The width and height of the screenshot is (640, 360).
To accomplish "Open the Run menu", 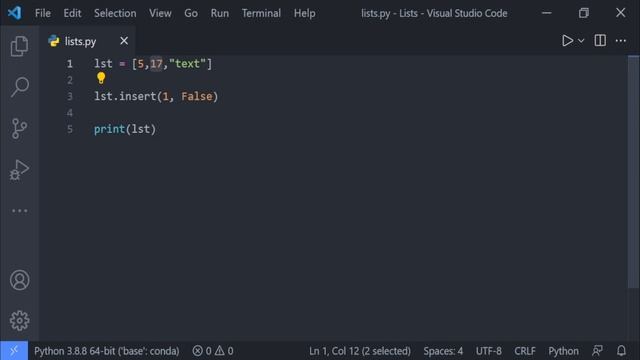I will (x=220, y=13).
